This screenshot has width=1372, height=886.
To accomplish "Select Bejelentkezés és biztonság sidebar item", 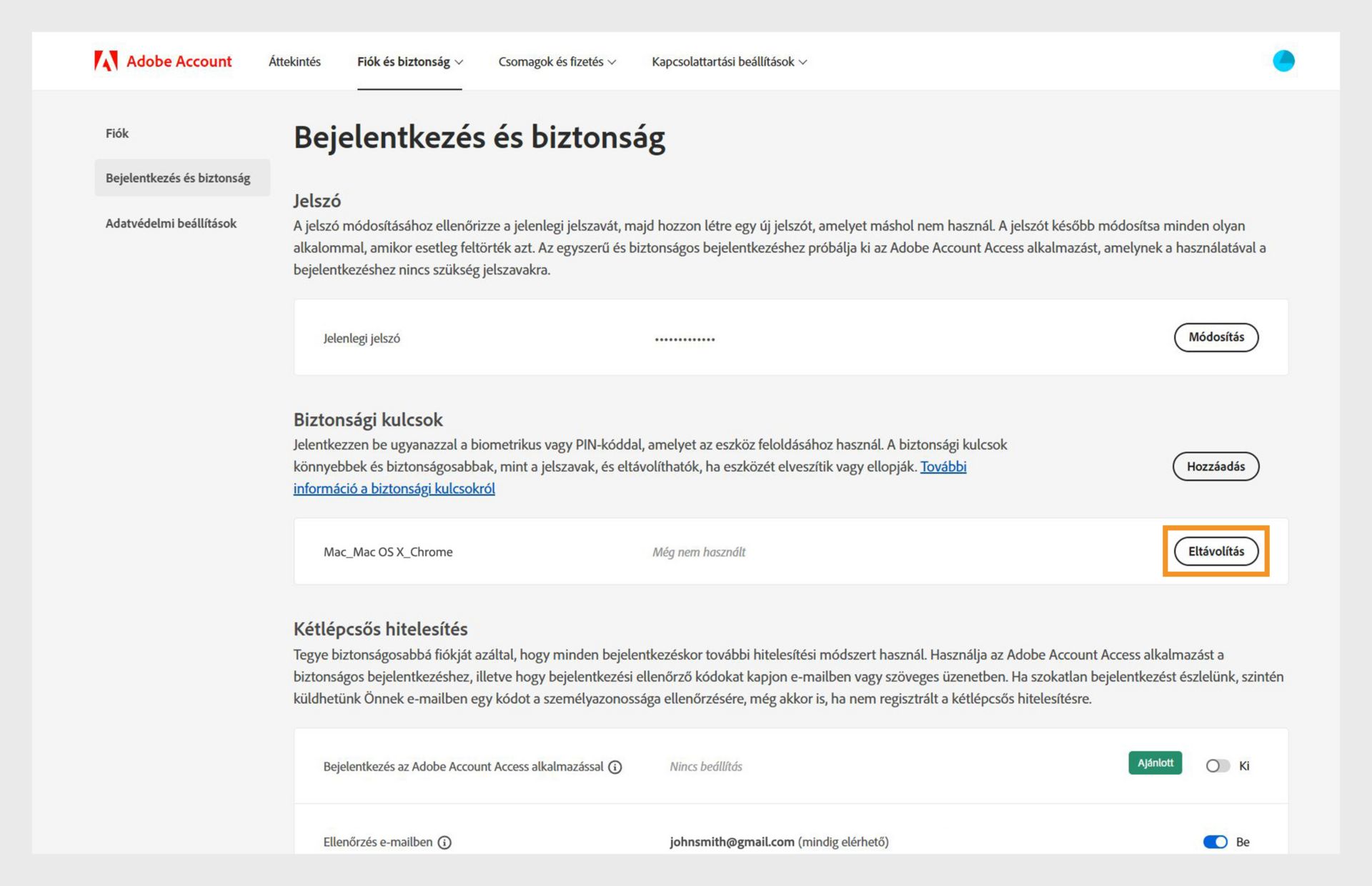I will 178,178.
